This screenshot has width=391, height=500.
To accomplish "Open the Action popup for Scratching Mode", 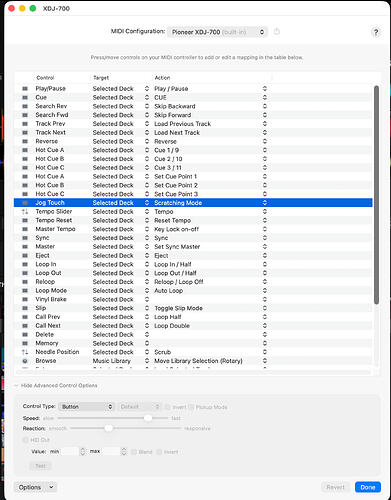I will coord(265,203).
